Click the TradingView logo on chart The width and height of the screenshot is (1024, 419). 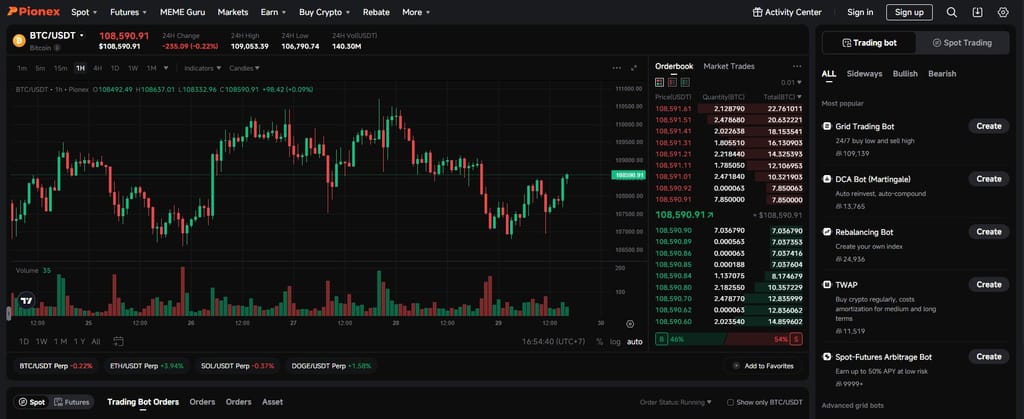(x=26, y=301)
